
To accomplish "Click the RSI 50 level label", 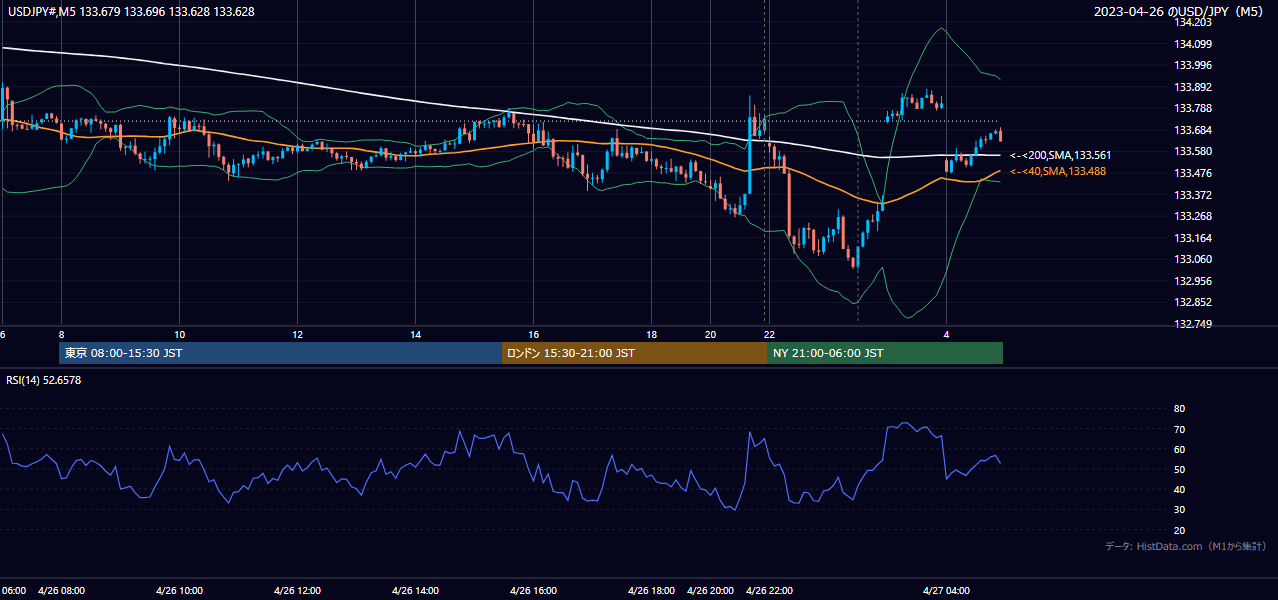I will 1179,469.
